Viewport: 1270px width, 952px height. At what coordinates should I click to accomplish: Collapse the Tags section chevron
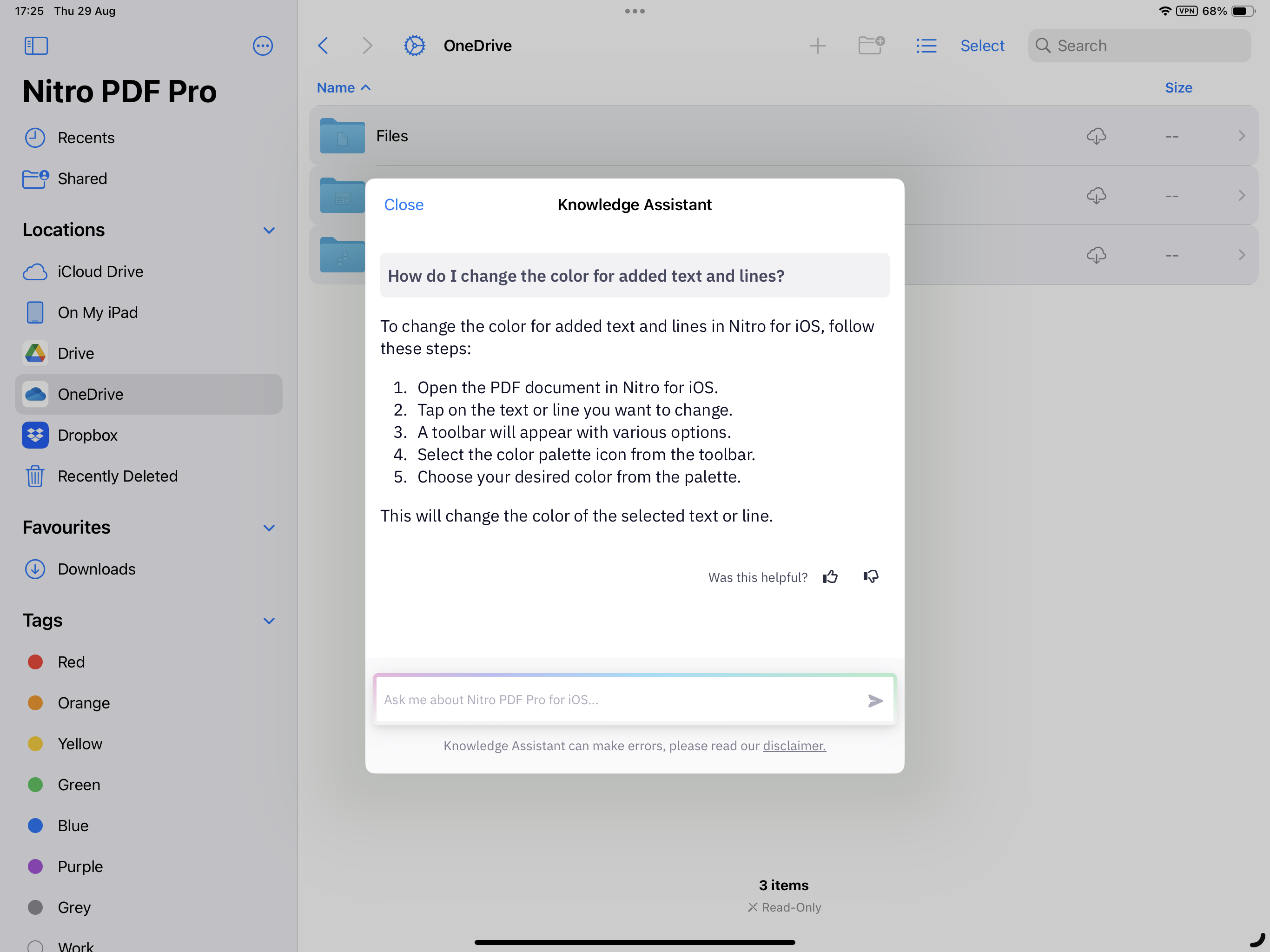tap(269, 621)
